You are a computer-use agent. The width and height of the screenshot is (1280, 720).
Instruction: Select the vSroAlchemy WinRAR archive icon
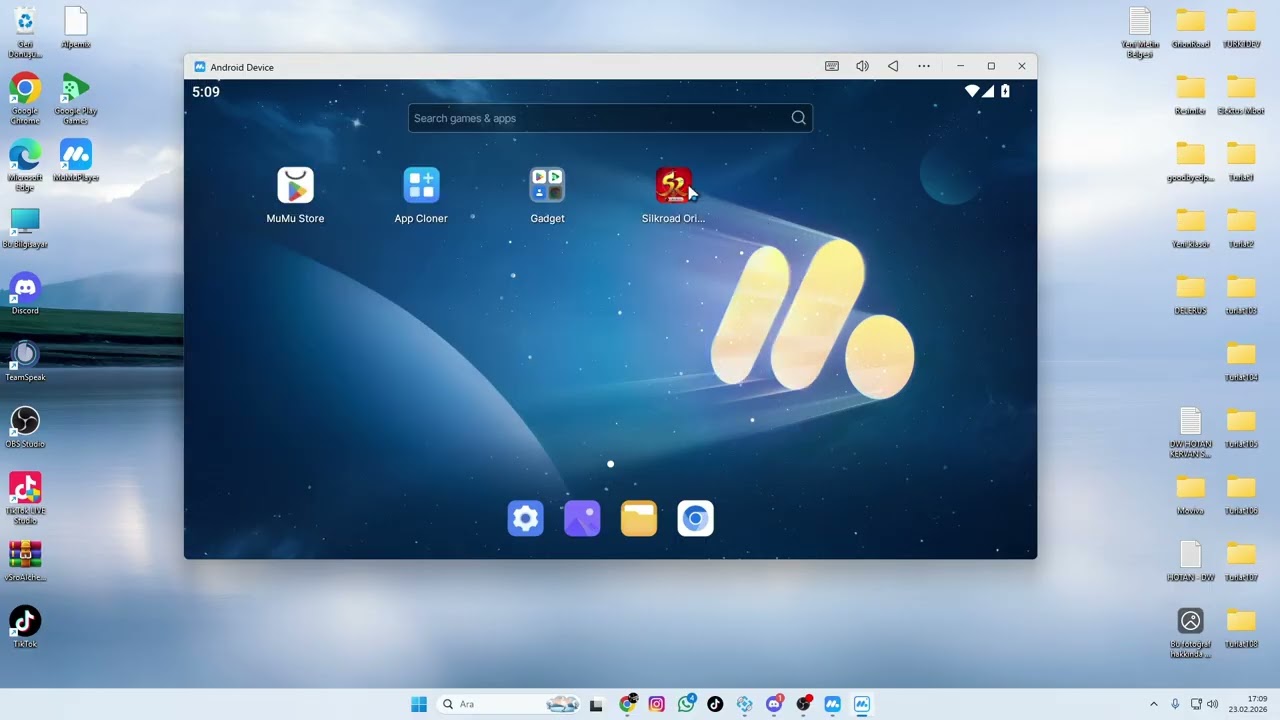[x=25, y=561]
